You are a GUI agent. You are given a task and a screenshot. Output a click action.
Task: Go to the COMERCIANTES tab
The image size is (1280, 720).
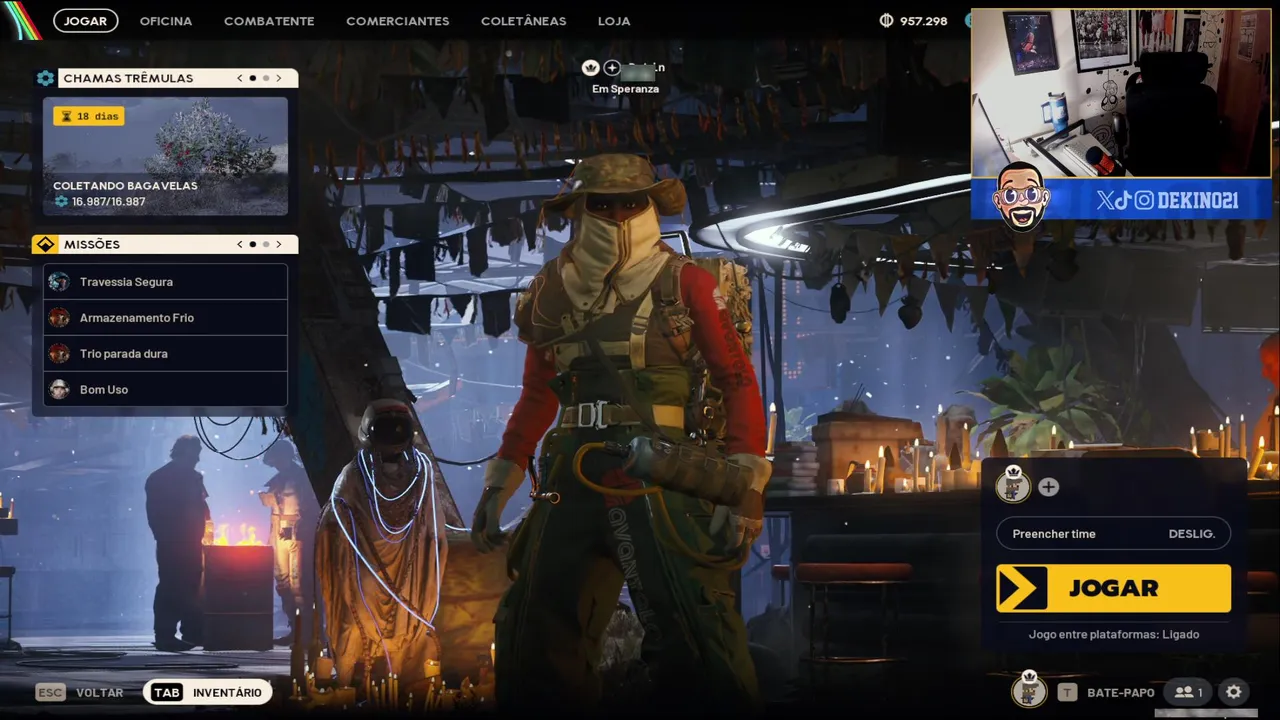(398, 21)
